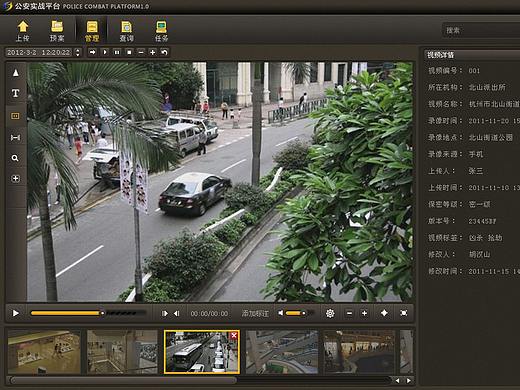Click the secrecy level value 密一级

coord(479,204)
